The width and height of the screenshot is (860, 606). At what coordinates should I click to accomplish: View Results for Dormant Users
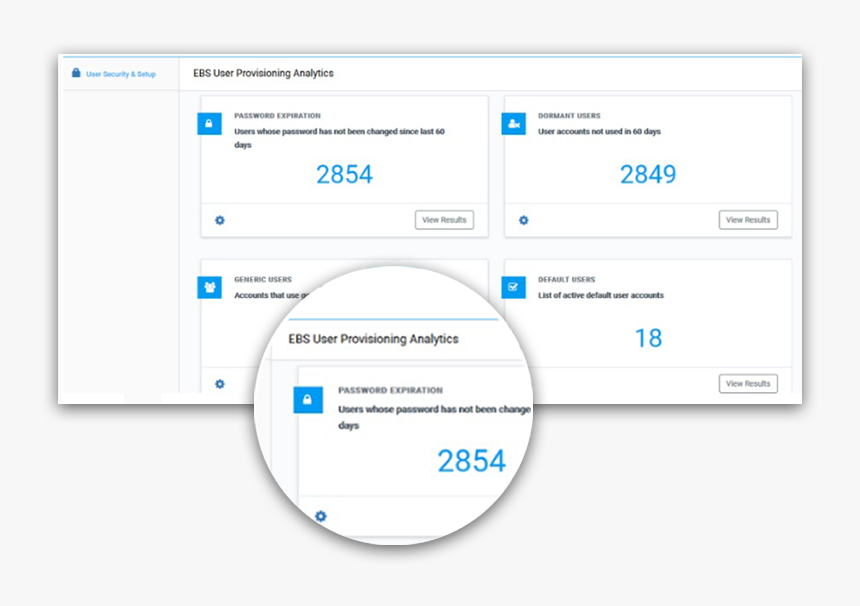tap(748, 220)
